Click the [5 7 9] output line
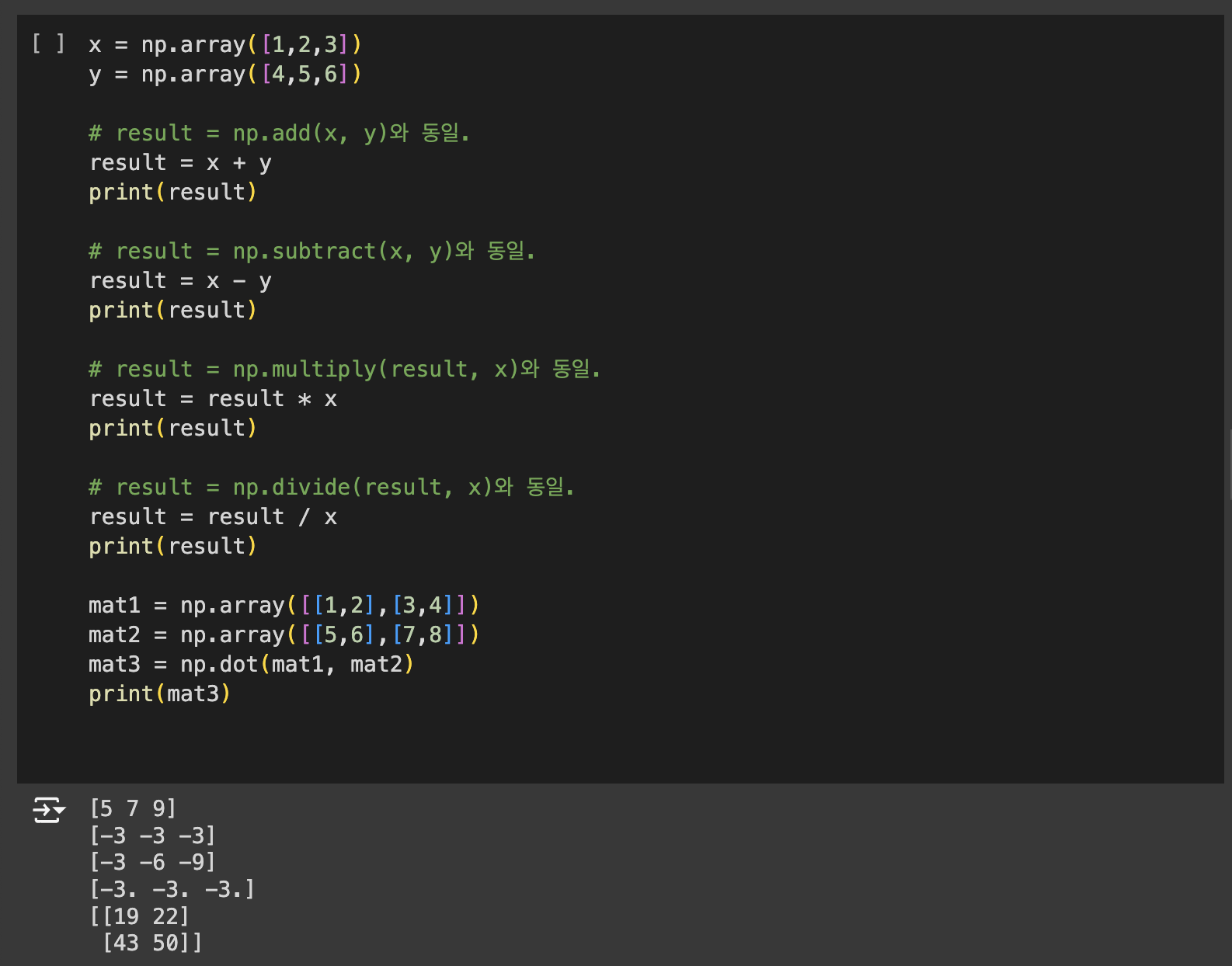 coord(133,809)
